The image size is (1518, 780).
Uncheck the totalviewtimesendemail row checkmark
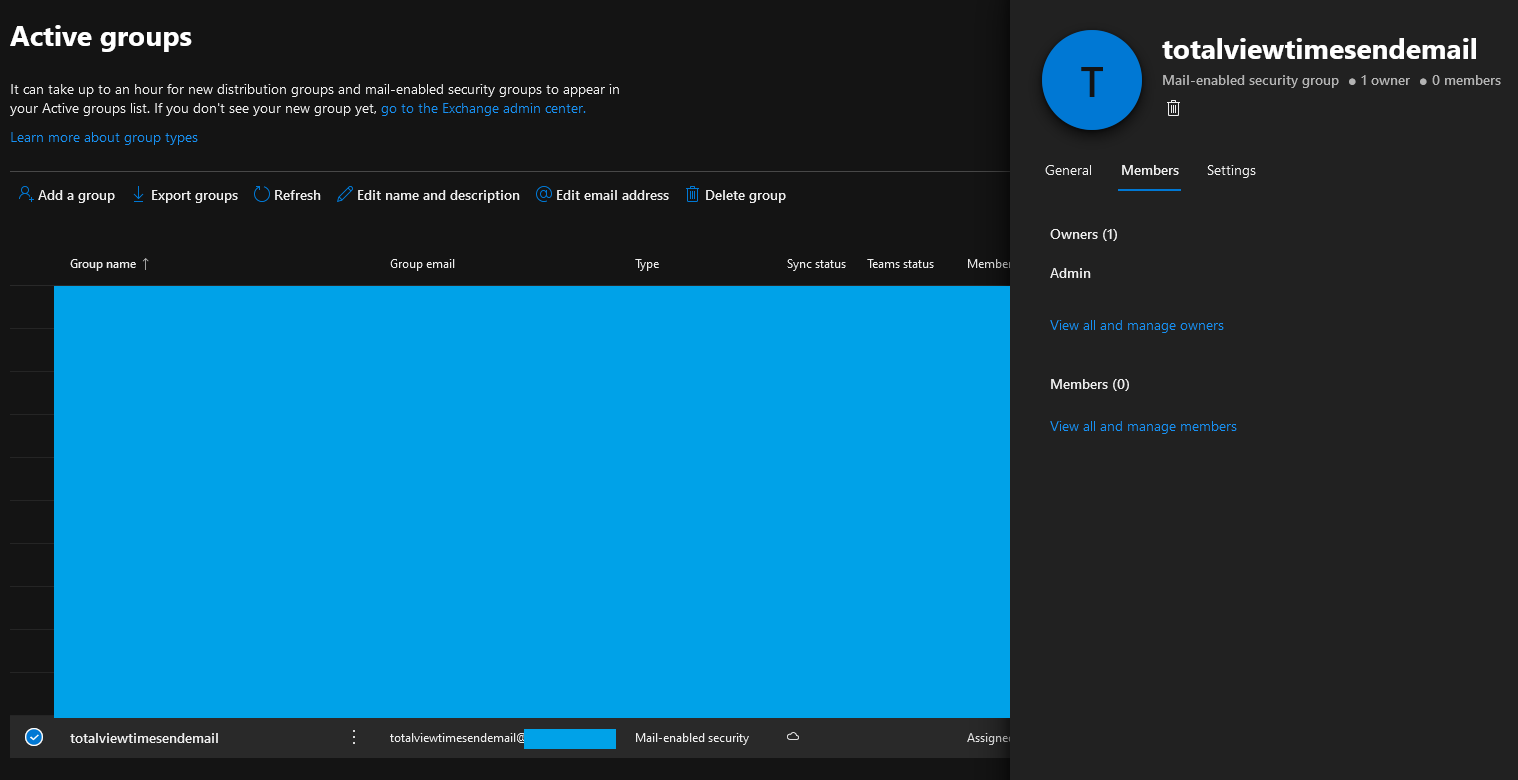[34, 737]
